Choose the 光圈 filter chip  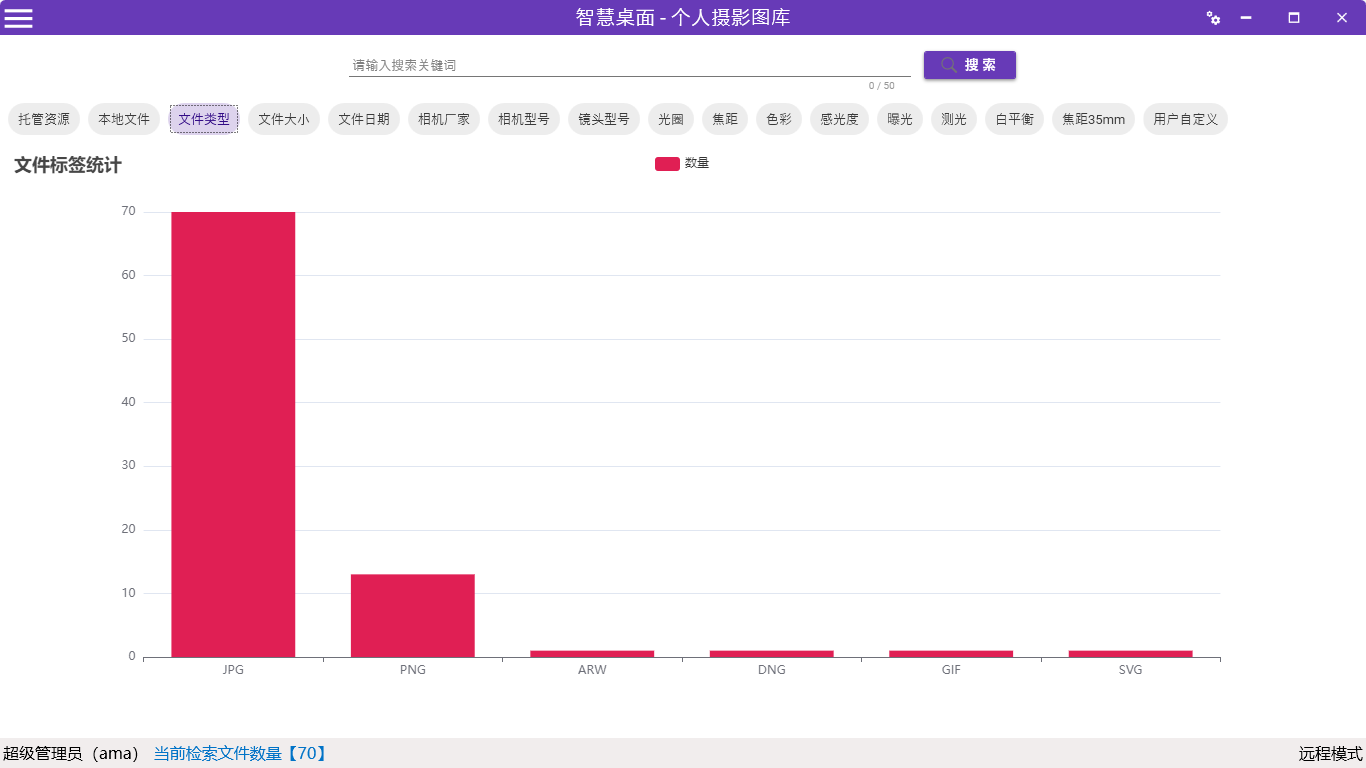671,119
